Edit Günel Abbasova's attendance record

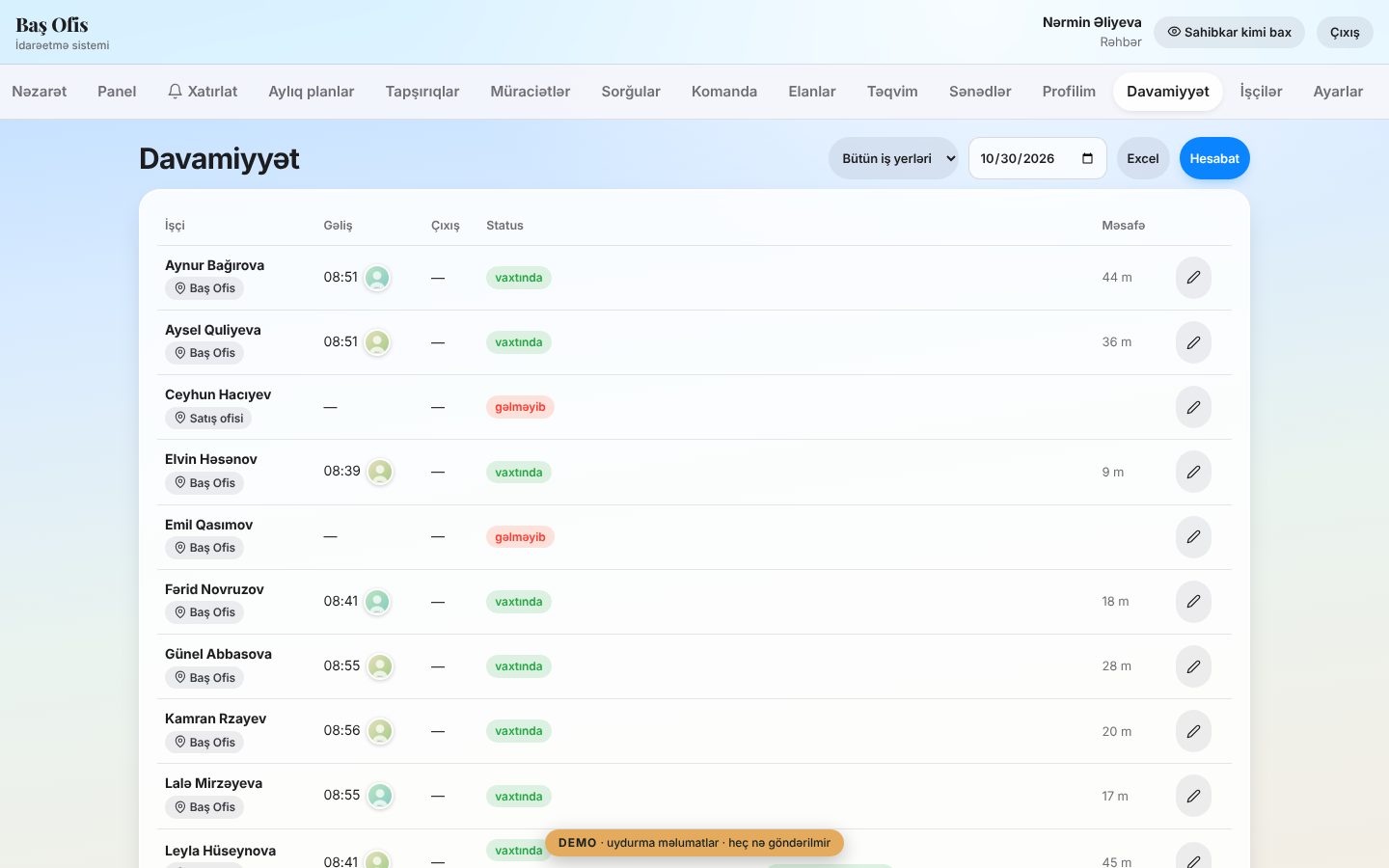point(1193,666)
